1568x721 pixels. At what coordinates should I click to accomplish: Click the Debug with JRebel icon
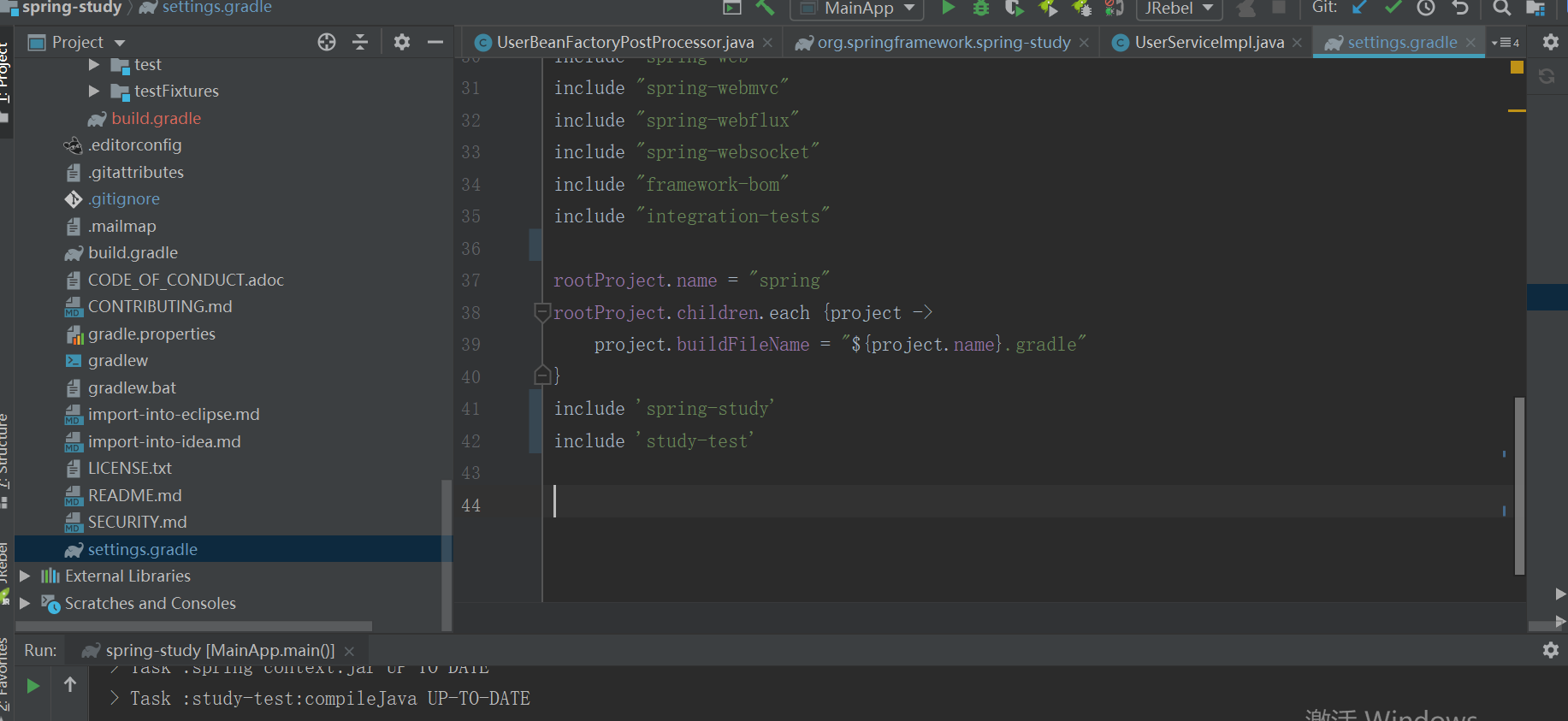point(1081,8)
